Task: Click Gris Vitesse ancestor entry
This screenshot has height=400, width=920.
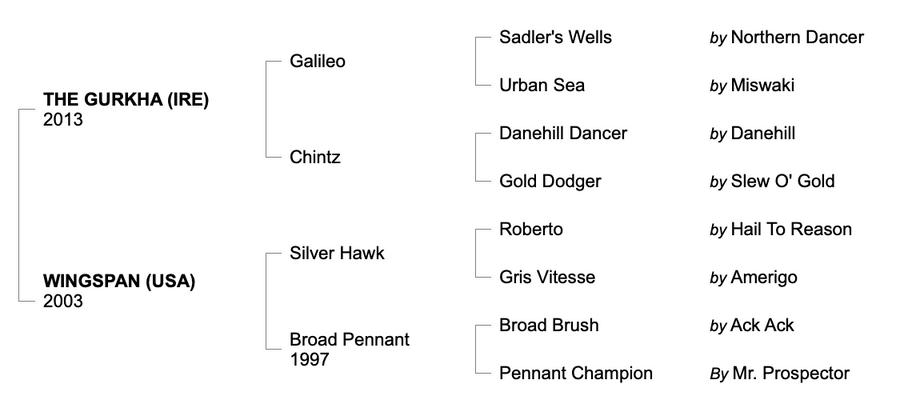Action: (547, 277)
